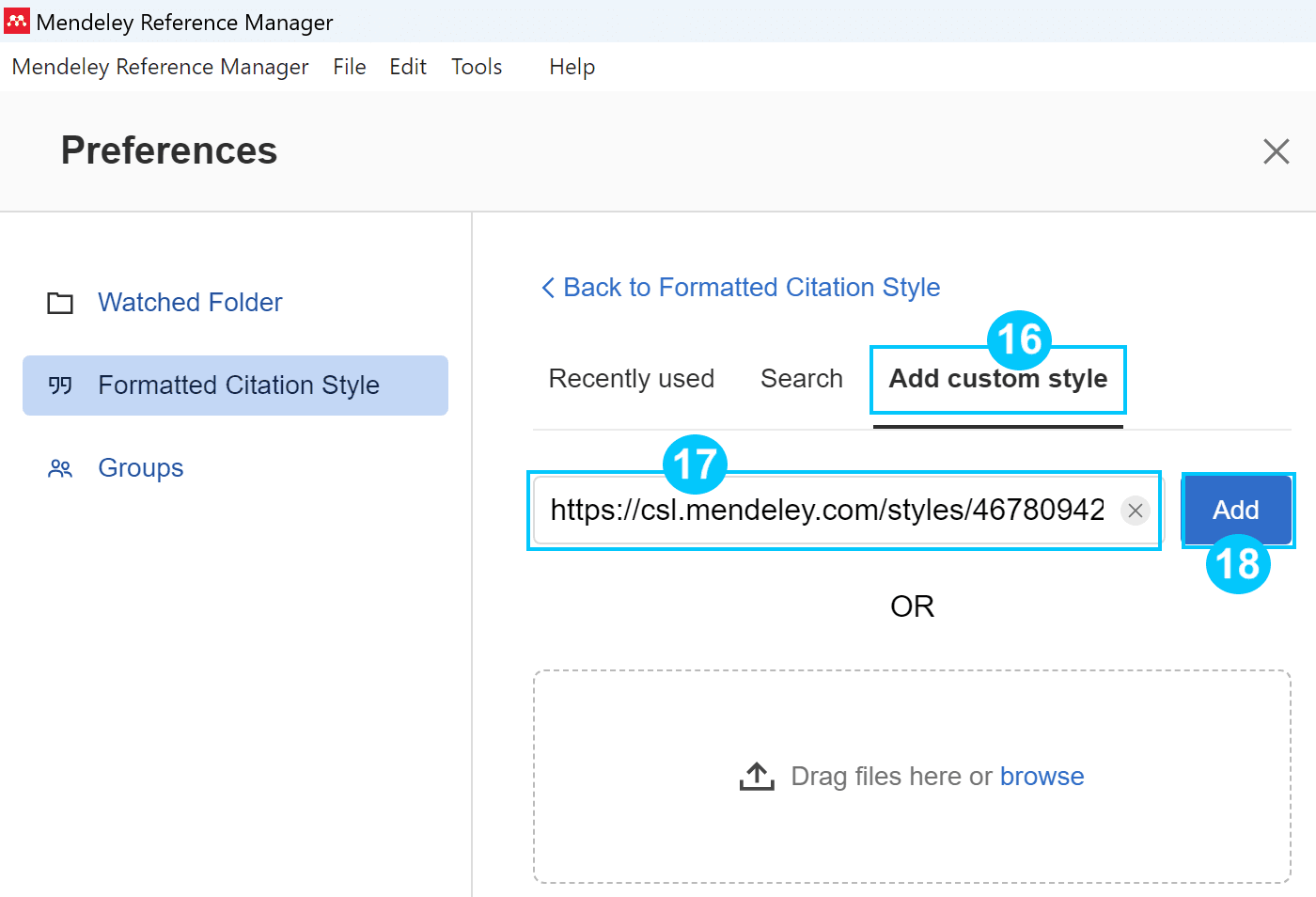Click the Groups people icon
This screenshot has width=1316, height=897.
[60, 468]
